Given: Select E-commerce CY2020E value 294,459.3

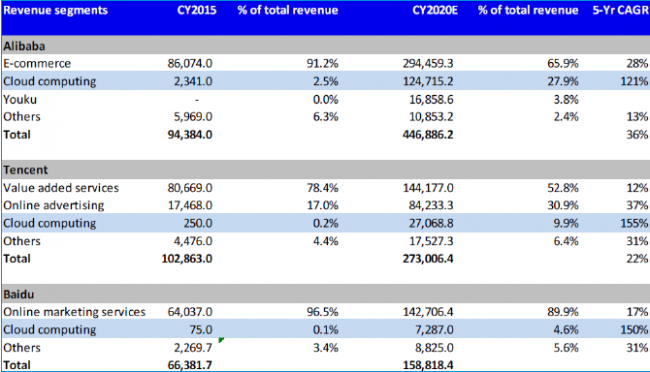Looking at the screenshot, I should pos(428,63).
